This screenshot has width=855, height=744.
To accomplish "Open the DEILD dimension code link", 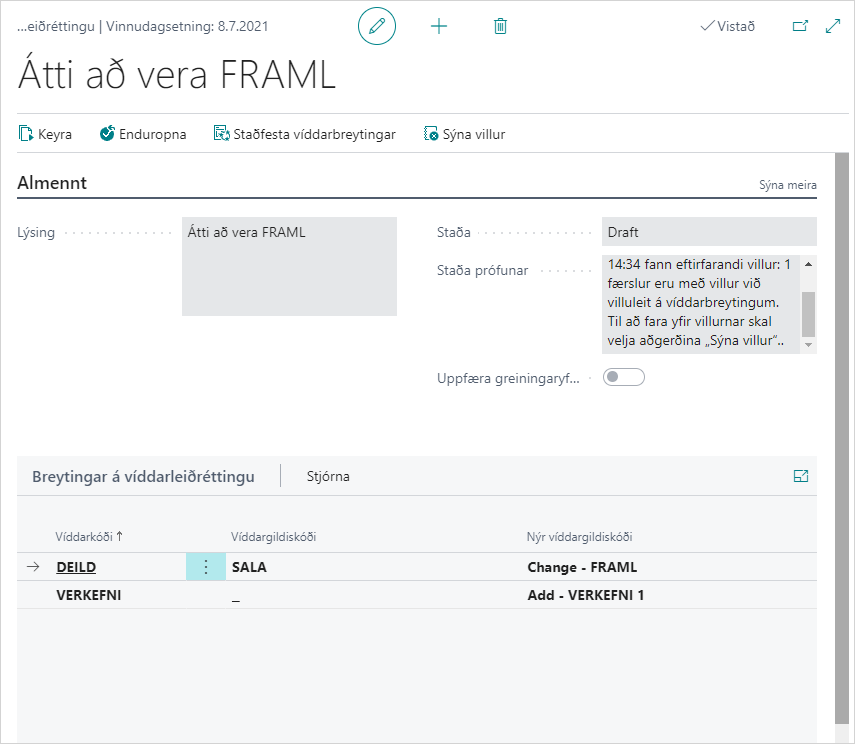I will [x=76, y=567].
